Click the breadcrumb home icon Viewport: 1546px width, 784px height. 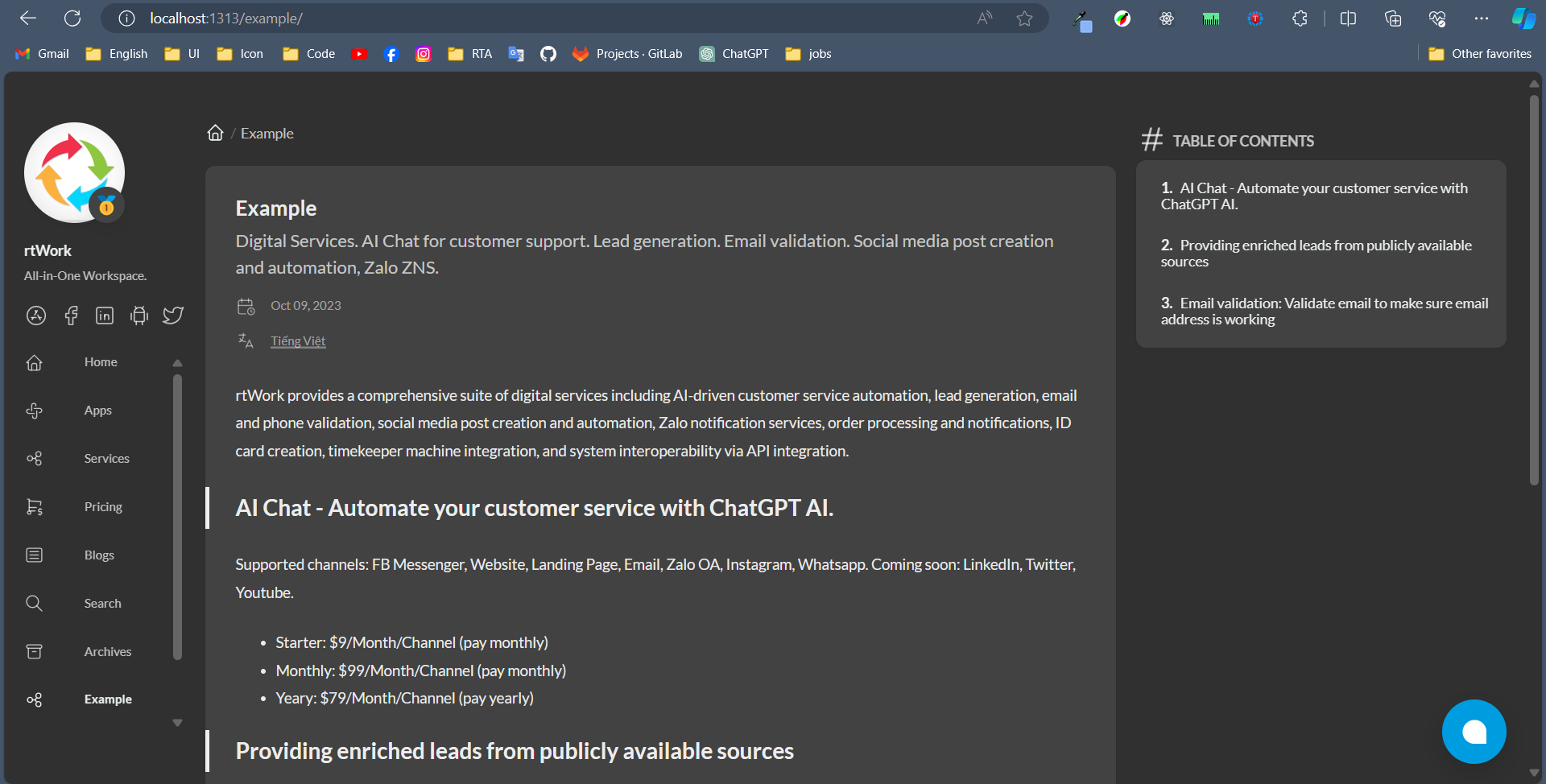coord(215,133)
